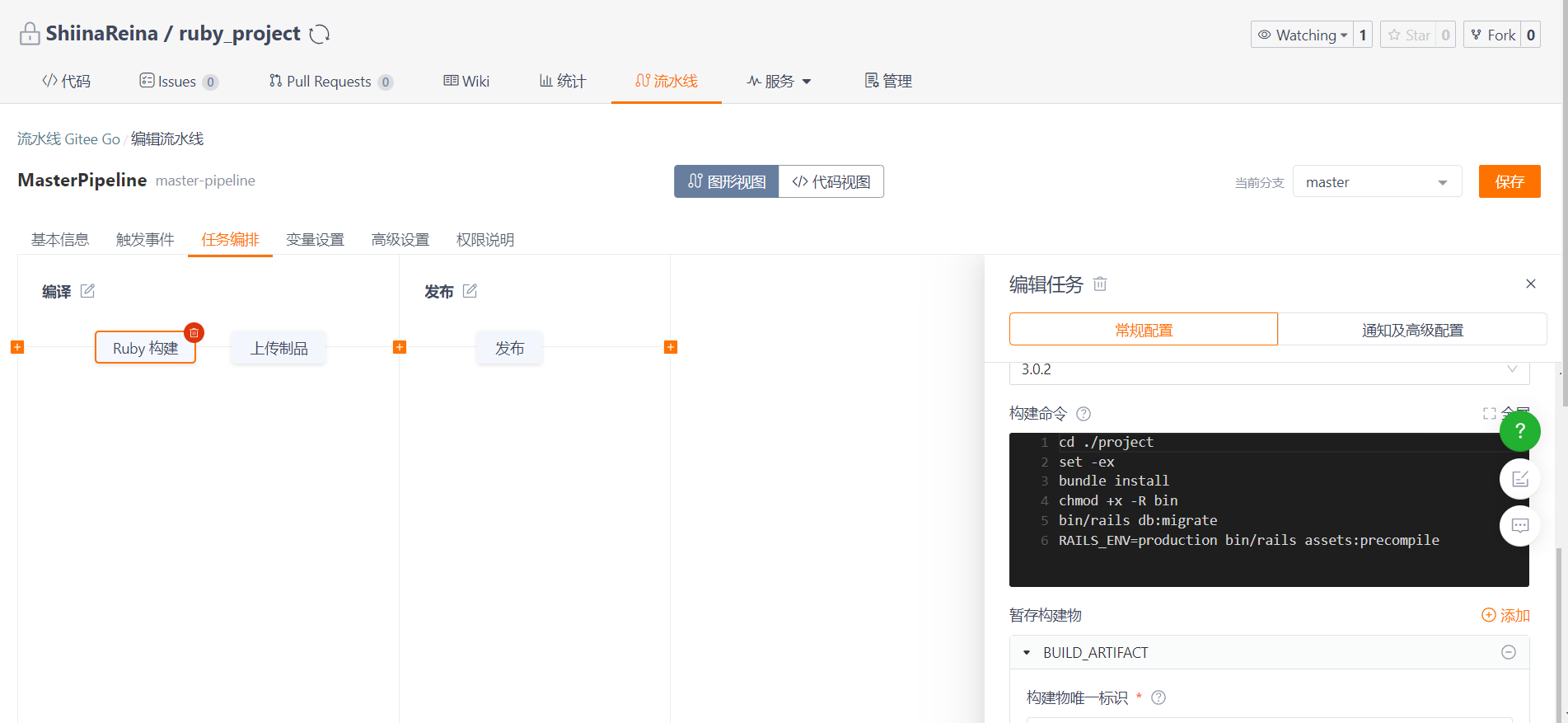The image size is (1568, 723).
Task: Click the repository lock icon
Action: click(30, 34)
